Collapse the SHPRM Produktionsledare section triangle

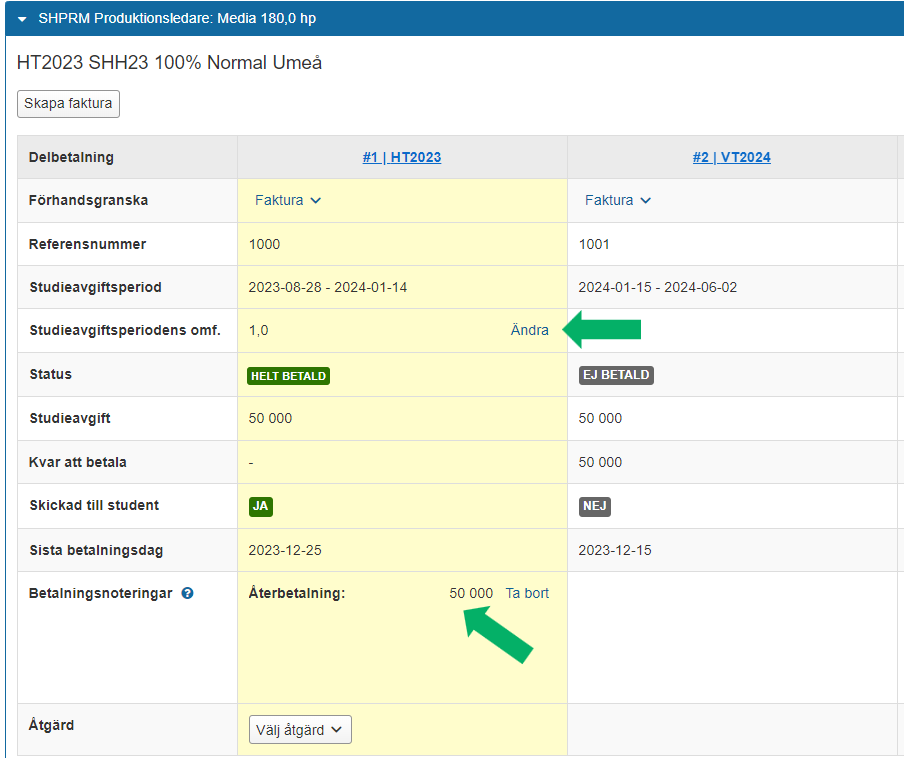22,19
